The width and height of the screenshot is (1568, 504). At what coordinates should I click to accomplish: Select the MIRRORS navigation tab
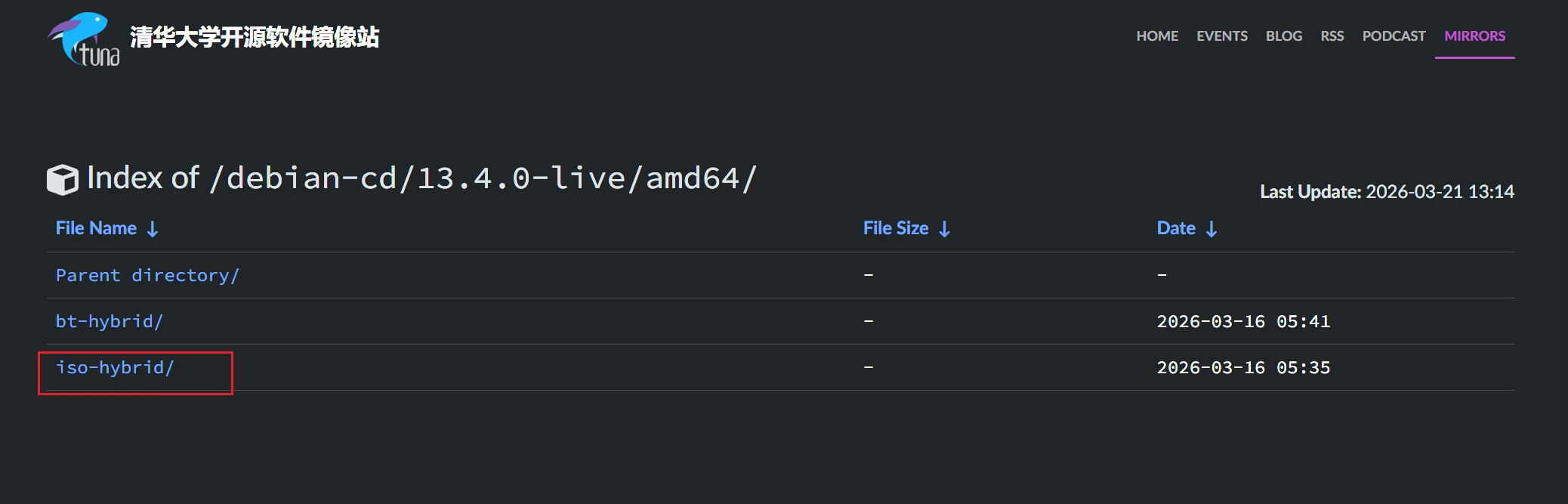point(1474,36)
